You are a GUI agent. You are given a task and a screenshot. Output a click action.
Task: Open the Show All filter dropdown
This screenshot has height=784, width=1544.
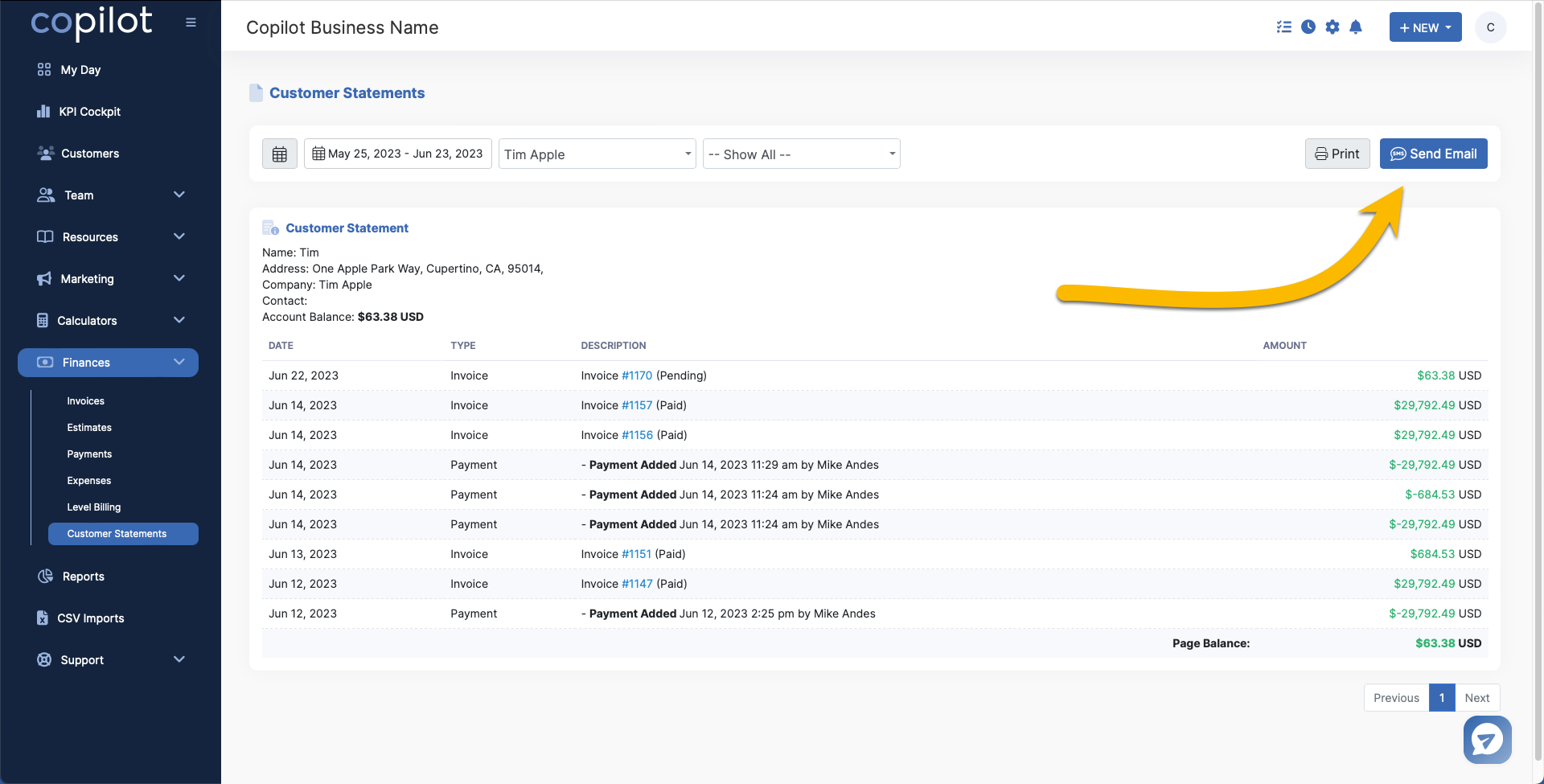(x=802, y=154)
